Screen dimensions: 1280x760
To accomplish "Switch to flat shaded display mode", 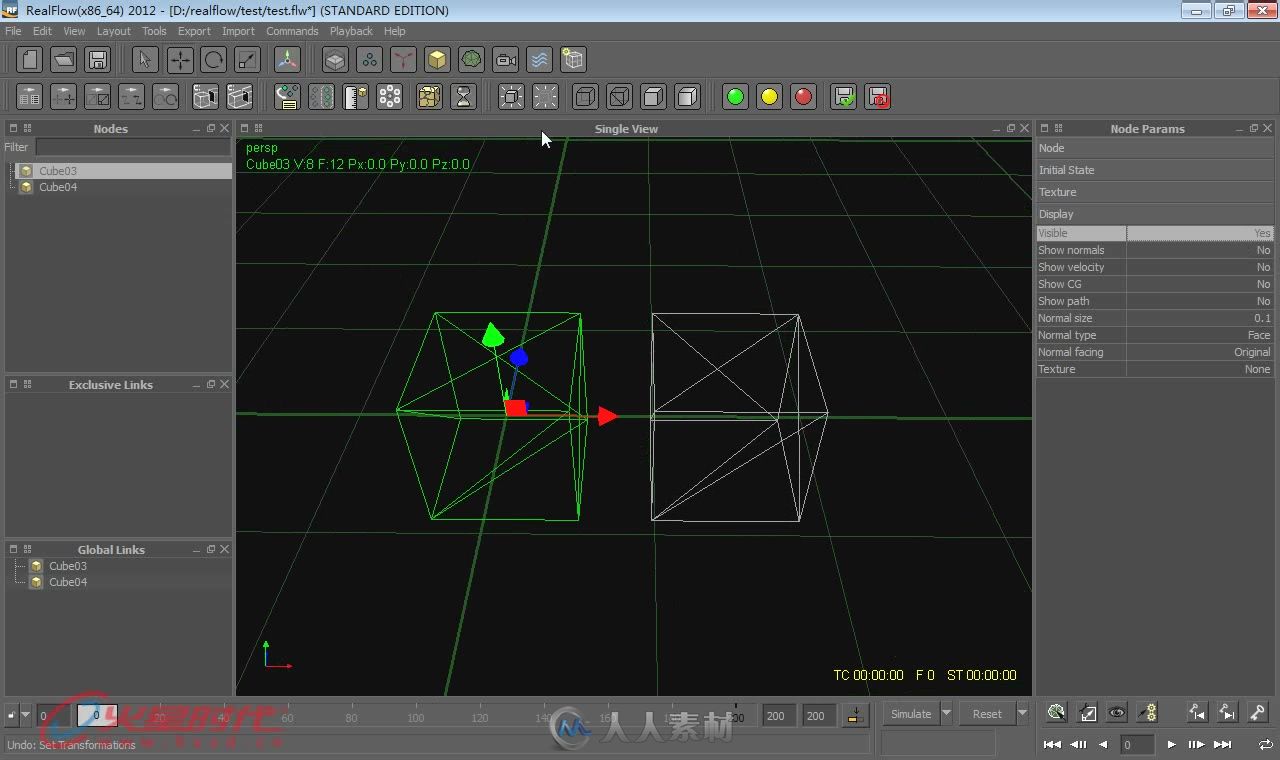I will [654, 97].
